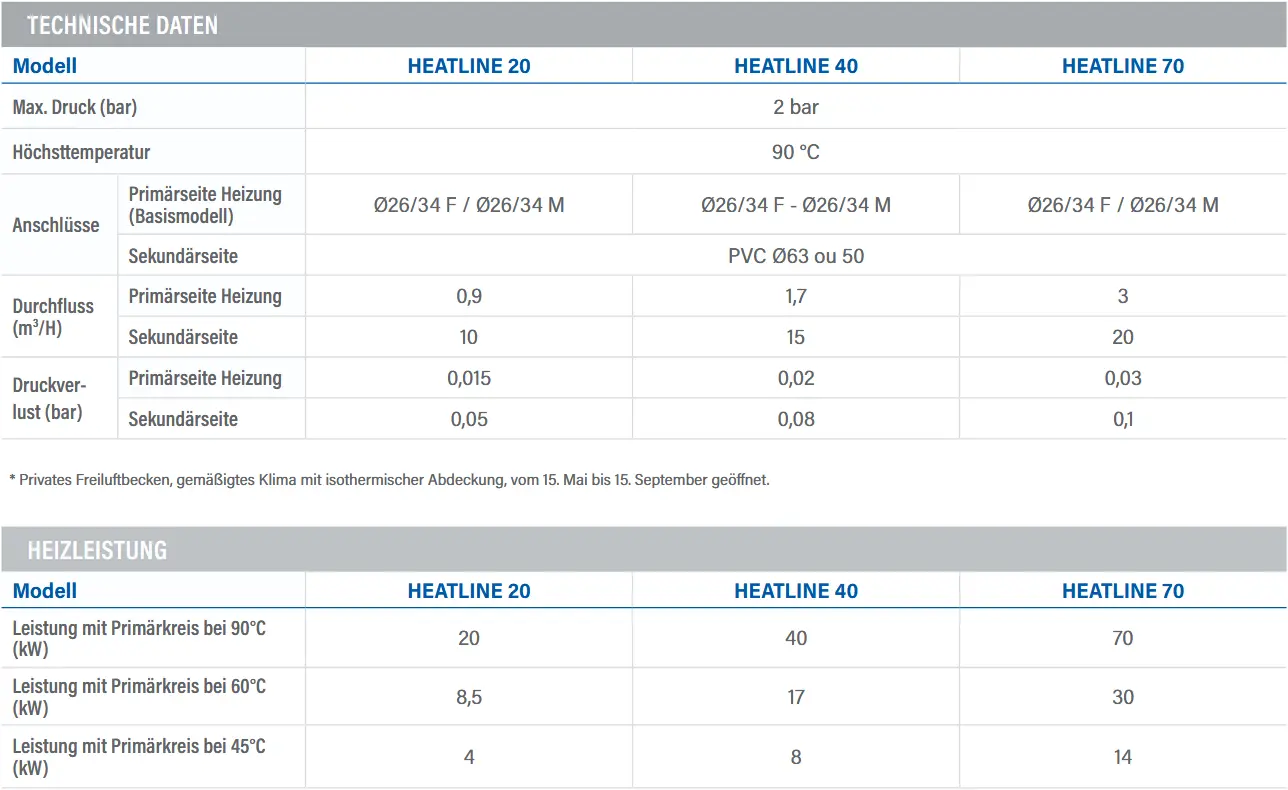
Task: Click secondary flow value '10'
Action: click(x=469, y=337)
